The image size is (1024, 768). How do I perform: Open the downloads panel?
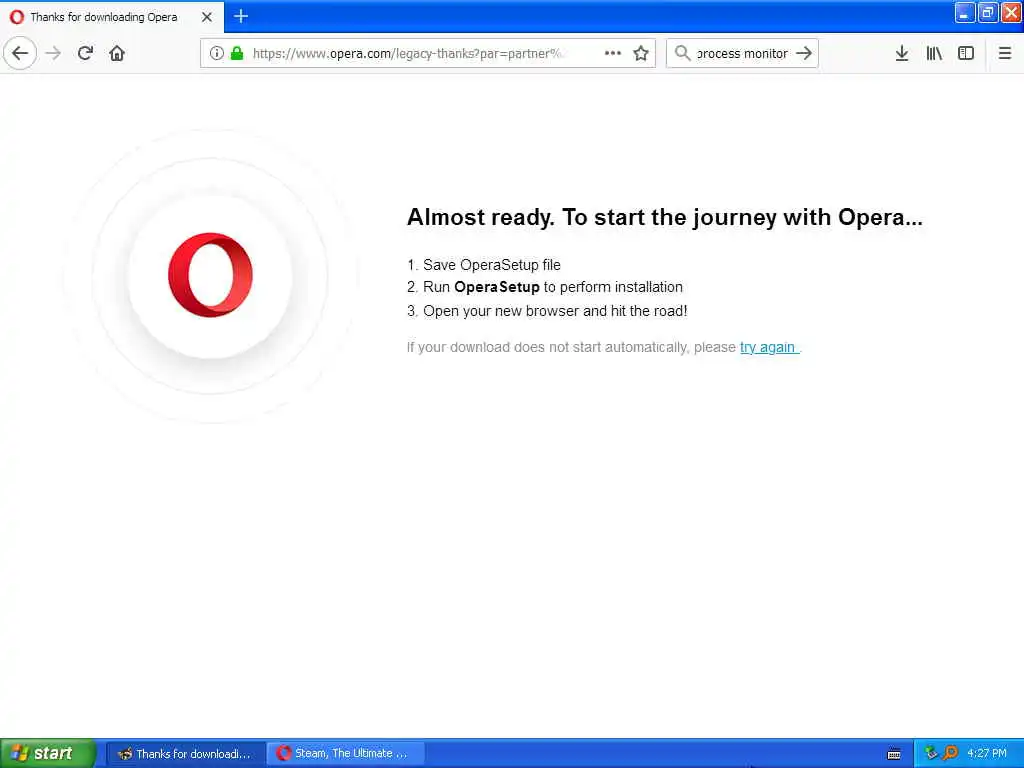point(901,53)
